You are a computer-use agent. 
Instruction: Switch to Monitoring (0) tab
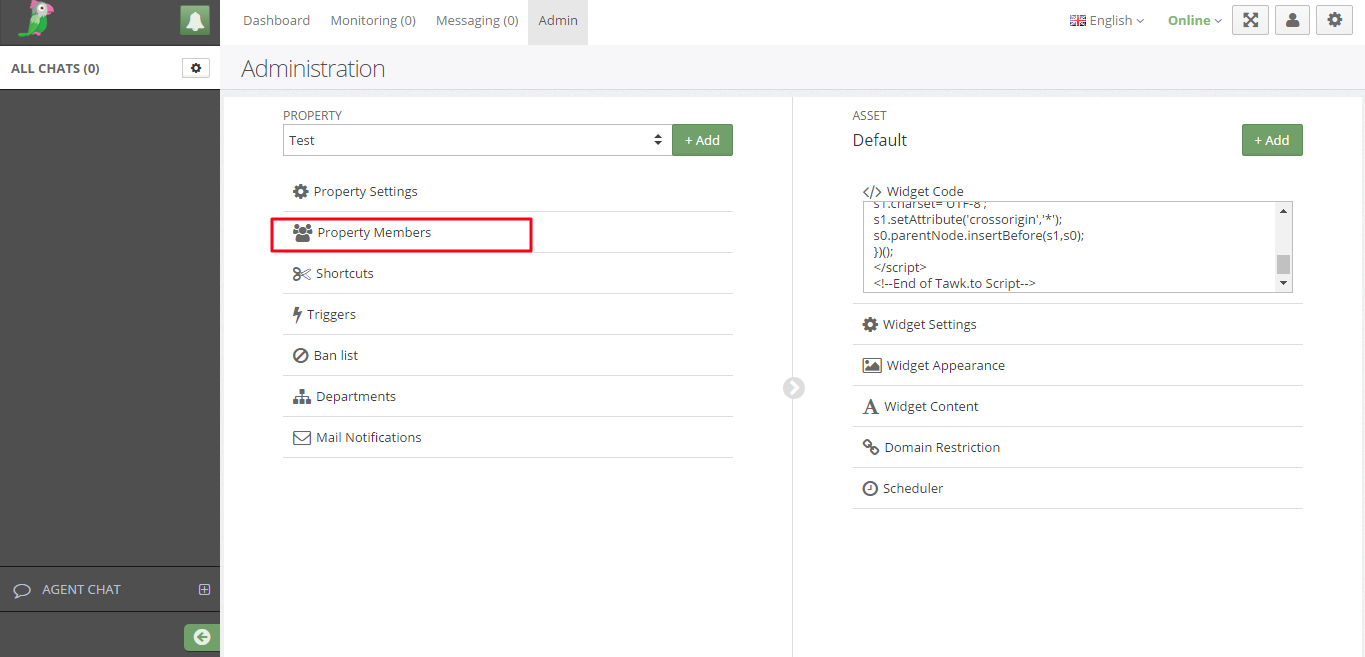pyautogui.click(x=373, y=20)
